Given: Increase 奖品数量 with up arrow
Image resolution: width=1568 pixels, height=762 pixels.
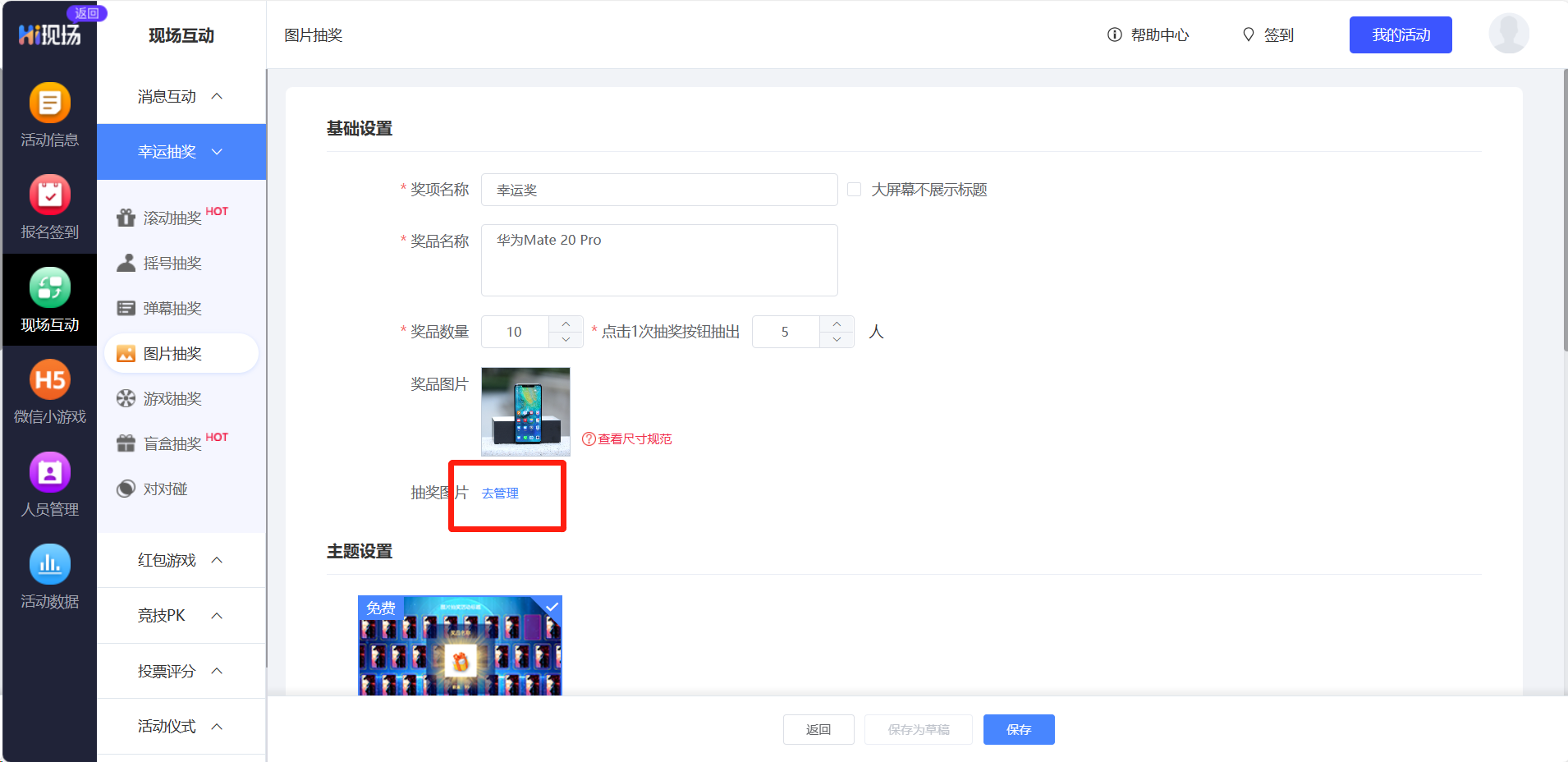Looking at the screenshot, I should [x=566, y=324].
